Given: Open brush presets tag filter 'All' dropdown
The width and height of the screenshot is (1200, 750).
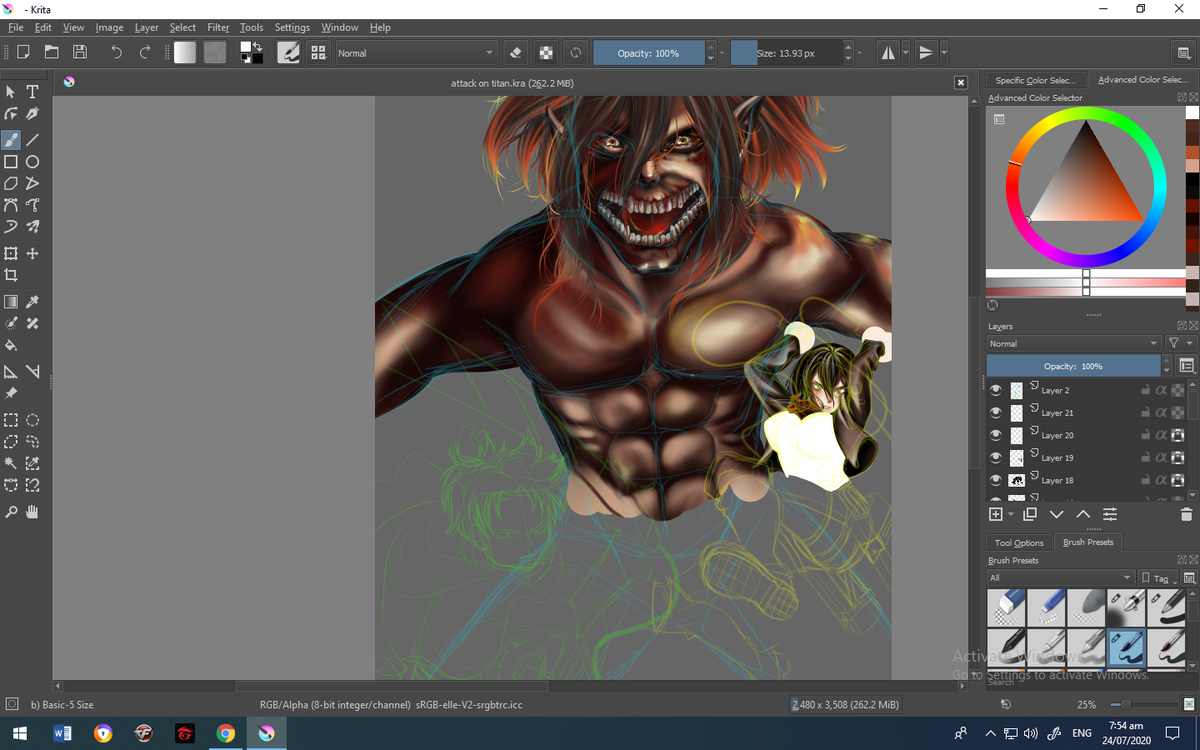Looking at the screenshot, I should click(1060, 578).
